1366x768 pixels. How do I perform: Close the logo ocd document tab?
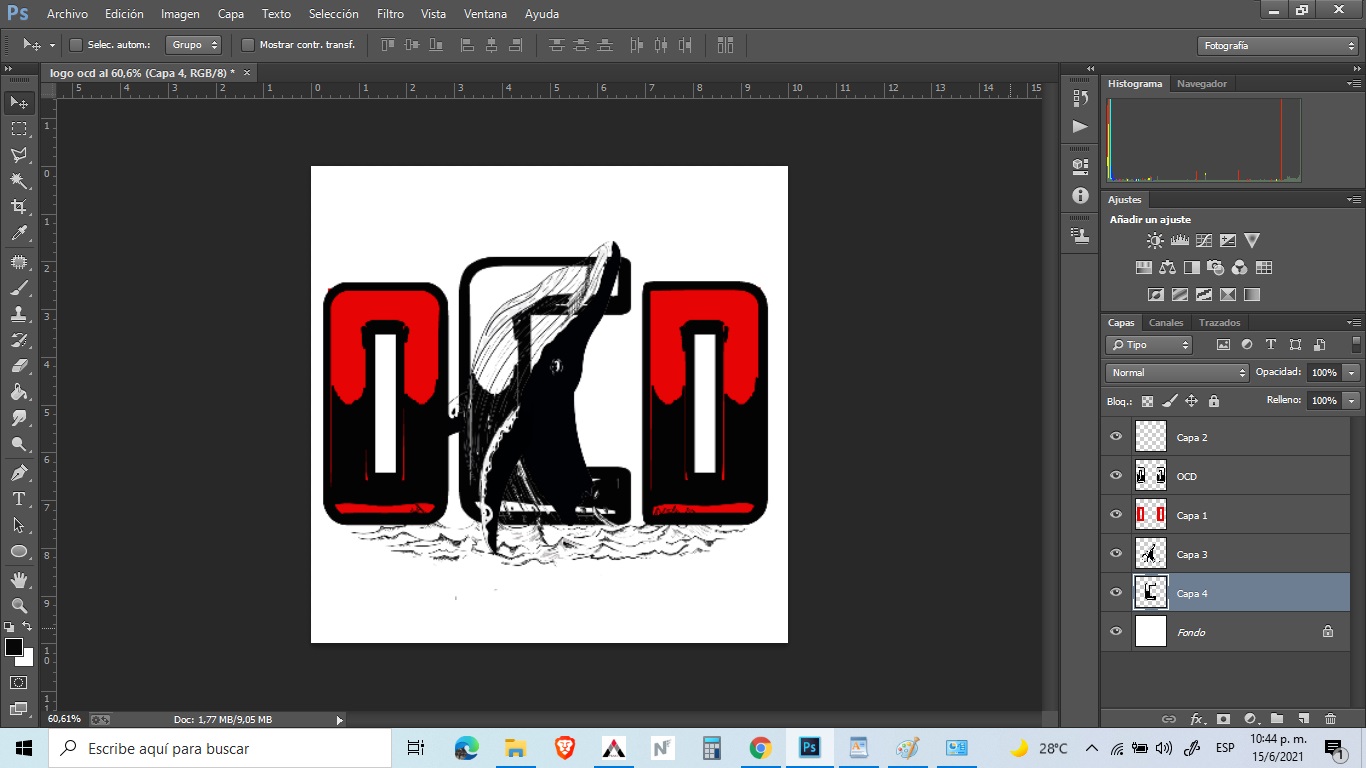tap(247, 72)
